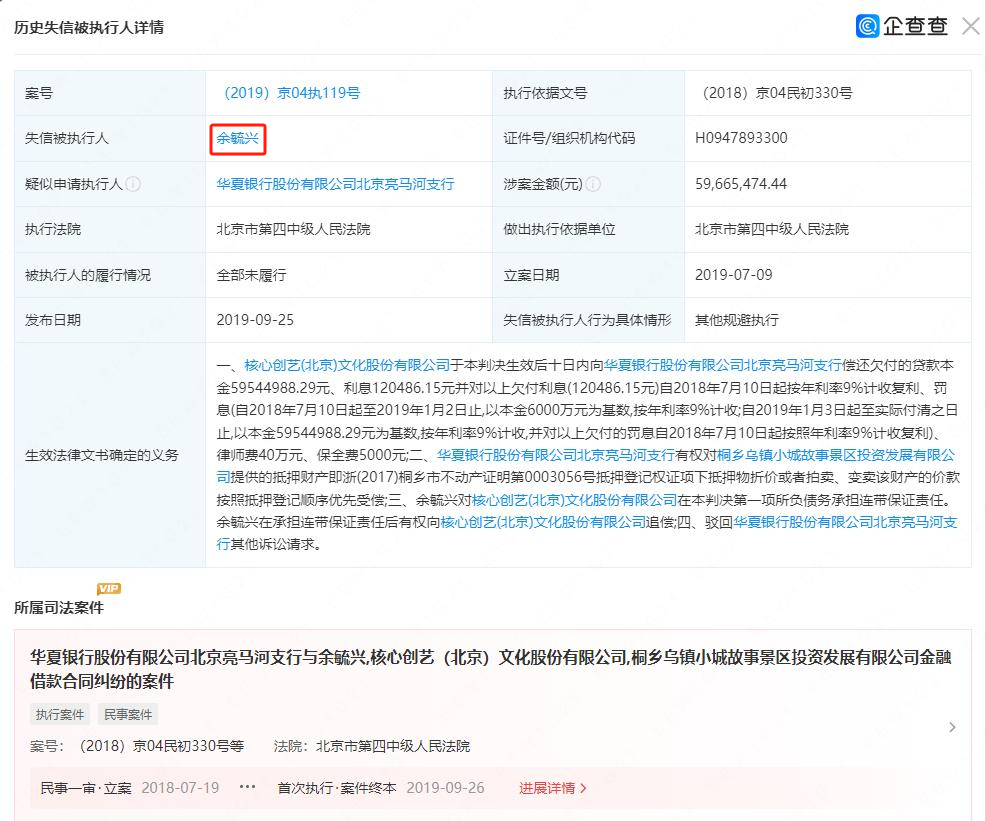Select the 立案日期 value 2019-07-09
The height and width of the screenshot is (821, 985).
click(x=734, y=275)
